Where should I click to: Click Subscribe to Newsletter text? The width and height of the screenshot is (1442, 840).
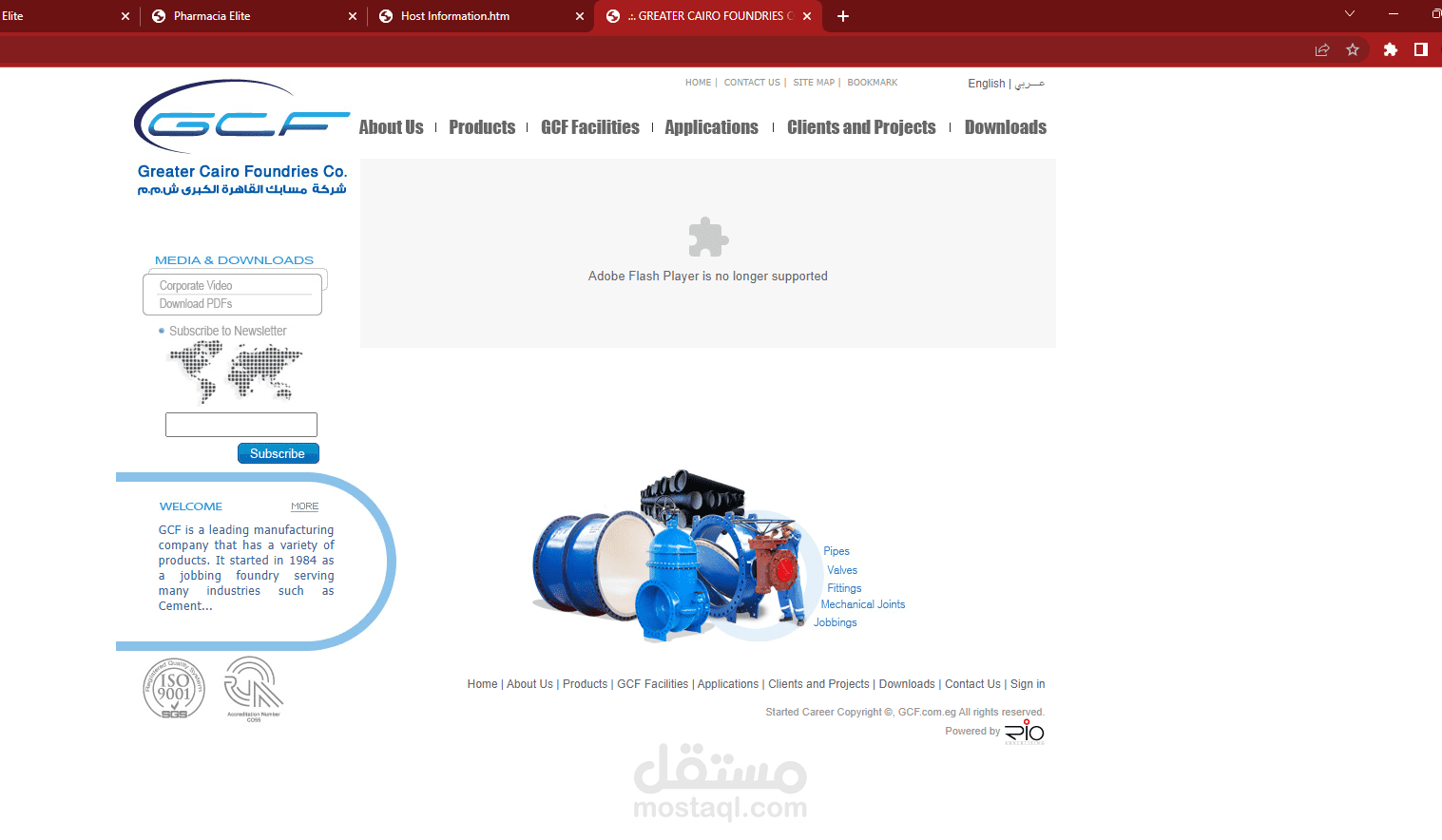[x=228, y=331]
